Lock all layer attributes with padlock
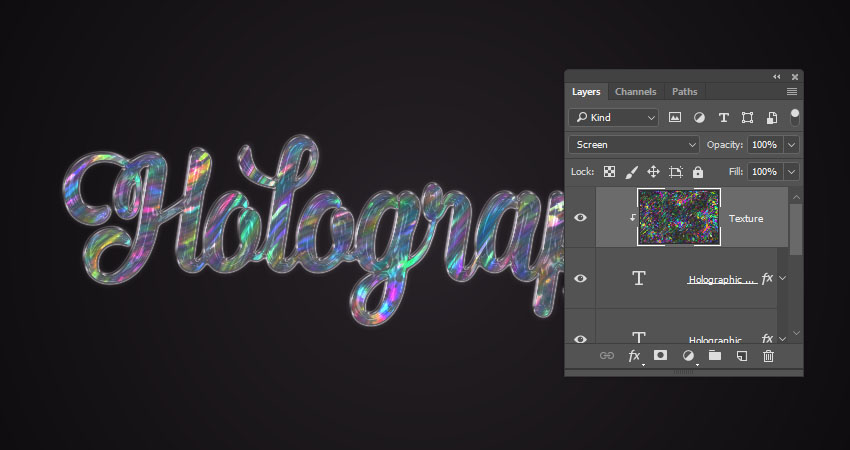The height and width of the screenshot is (450, 850). click(x=698, y=172)
